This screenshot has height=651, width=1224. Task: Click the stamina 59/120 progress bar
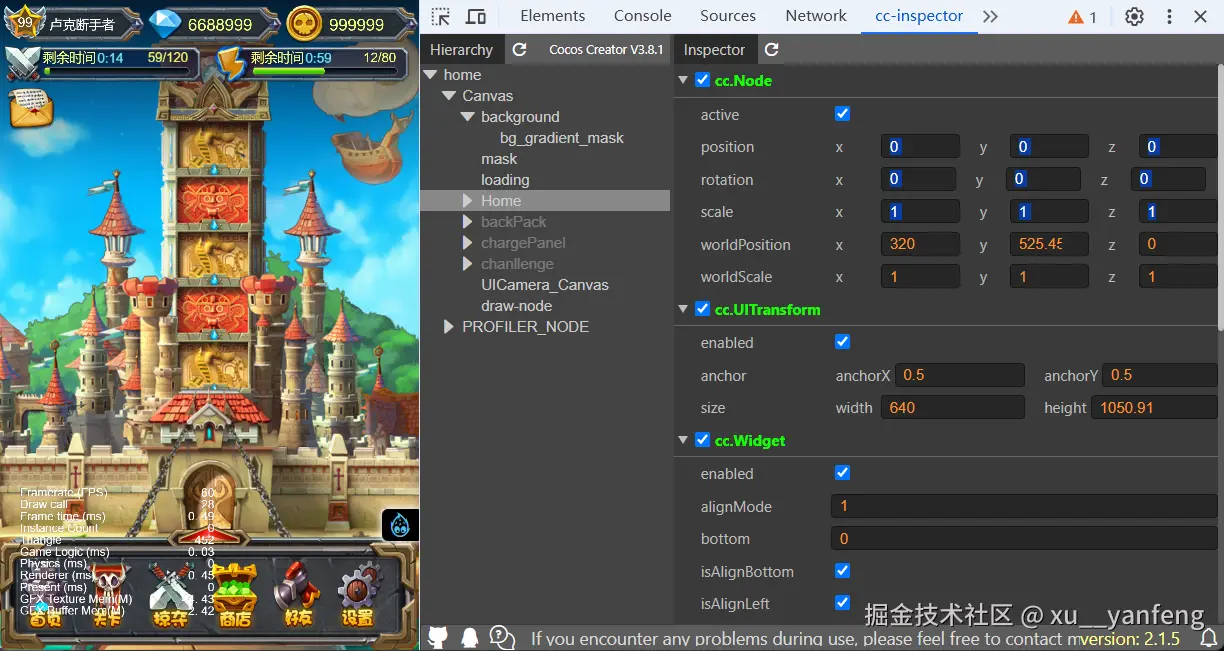117,72
